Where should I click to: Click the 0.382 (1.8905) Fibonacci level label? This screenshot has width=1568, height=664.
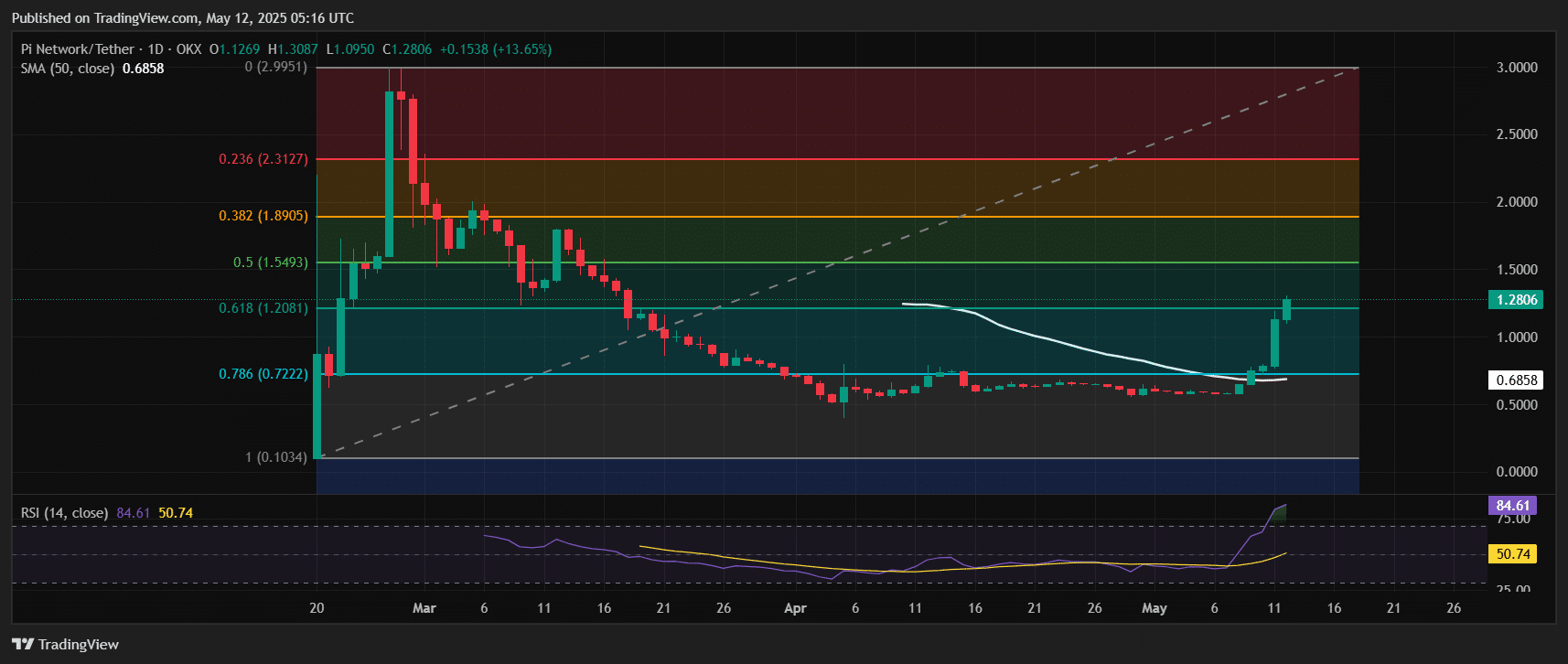[x=263, y=216]
